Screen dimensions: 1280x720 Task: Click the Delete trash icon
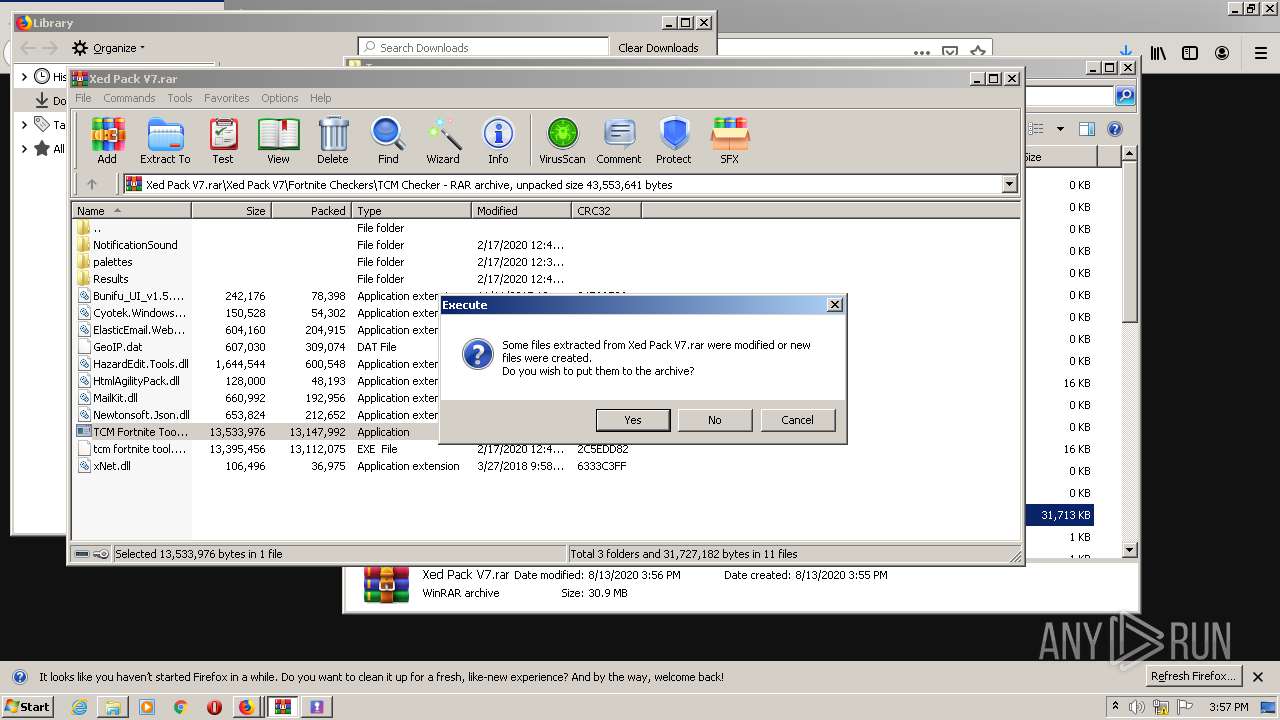pos(333,140)
